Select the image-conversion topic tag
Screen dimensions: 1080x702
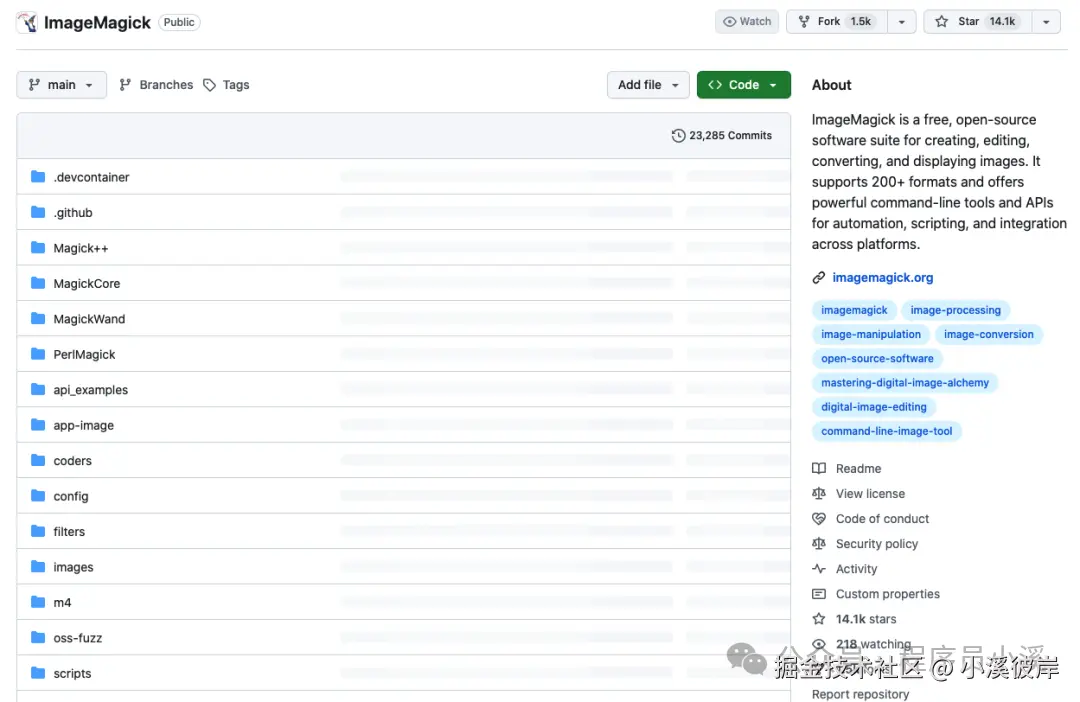click(988, 334)
